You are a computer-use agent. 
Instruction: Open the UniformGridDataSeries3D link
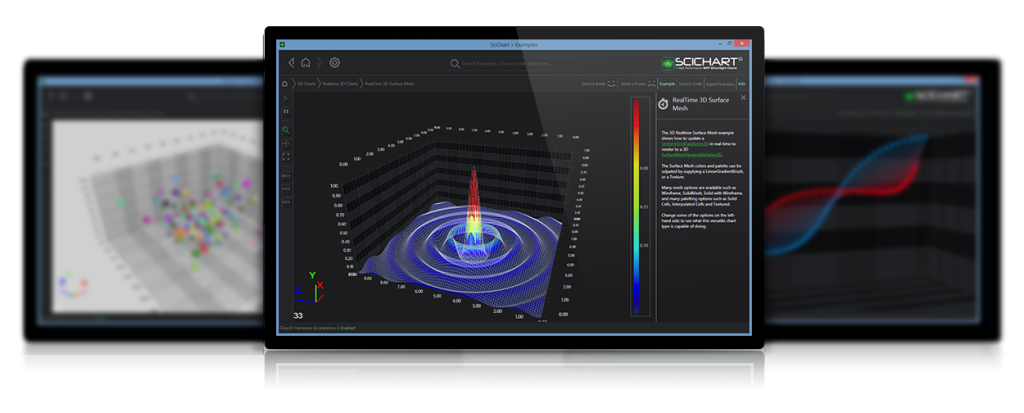tap(685, 142)
